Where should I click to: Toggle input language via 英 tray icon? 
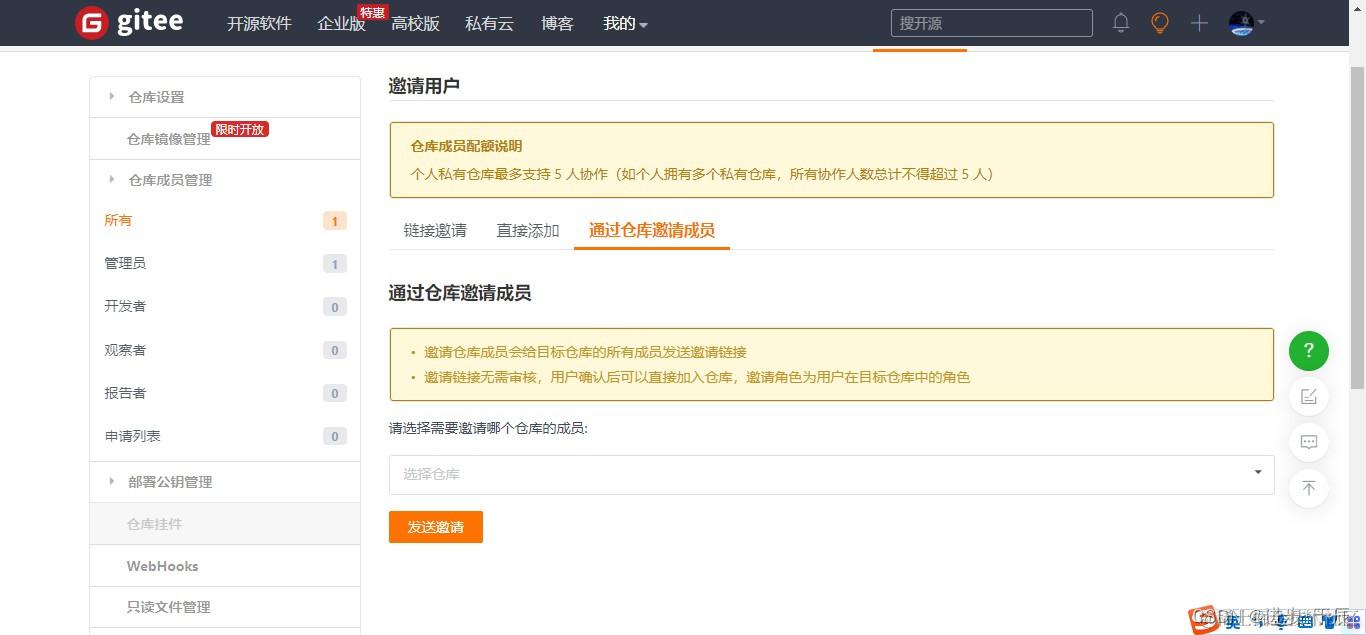pos(1232,622)
